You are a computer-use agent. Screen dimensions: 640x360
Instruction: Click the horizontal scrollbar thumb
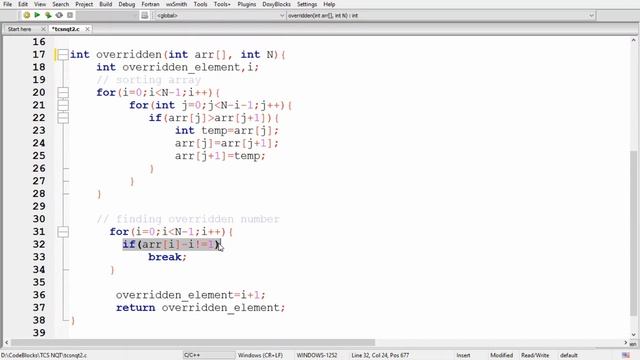193,343
